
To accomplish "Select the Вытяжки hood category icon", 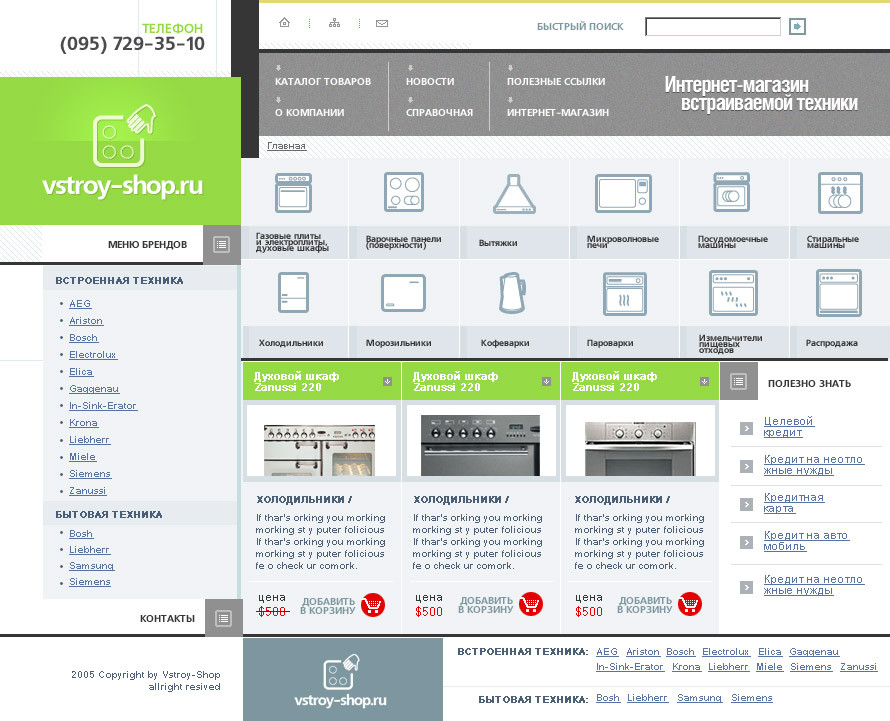I will click(x=514, y=194).
